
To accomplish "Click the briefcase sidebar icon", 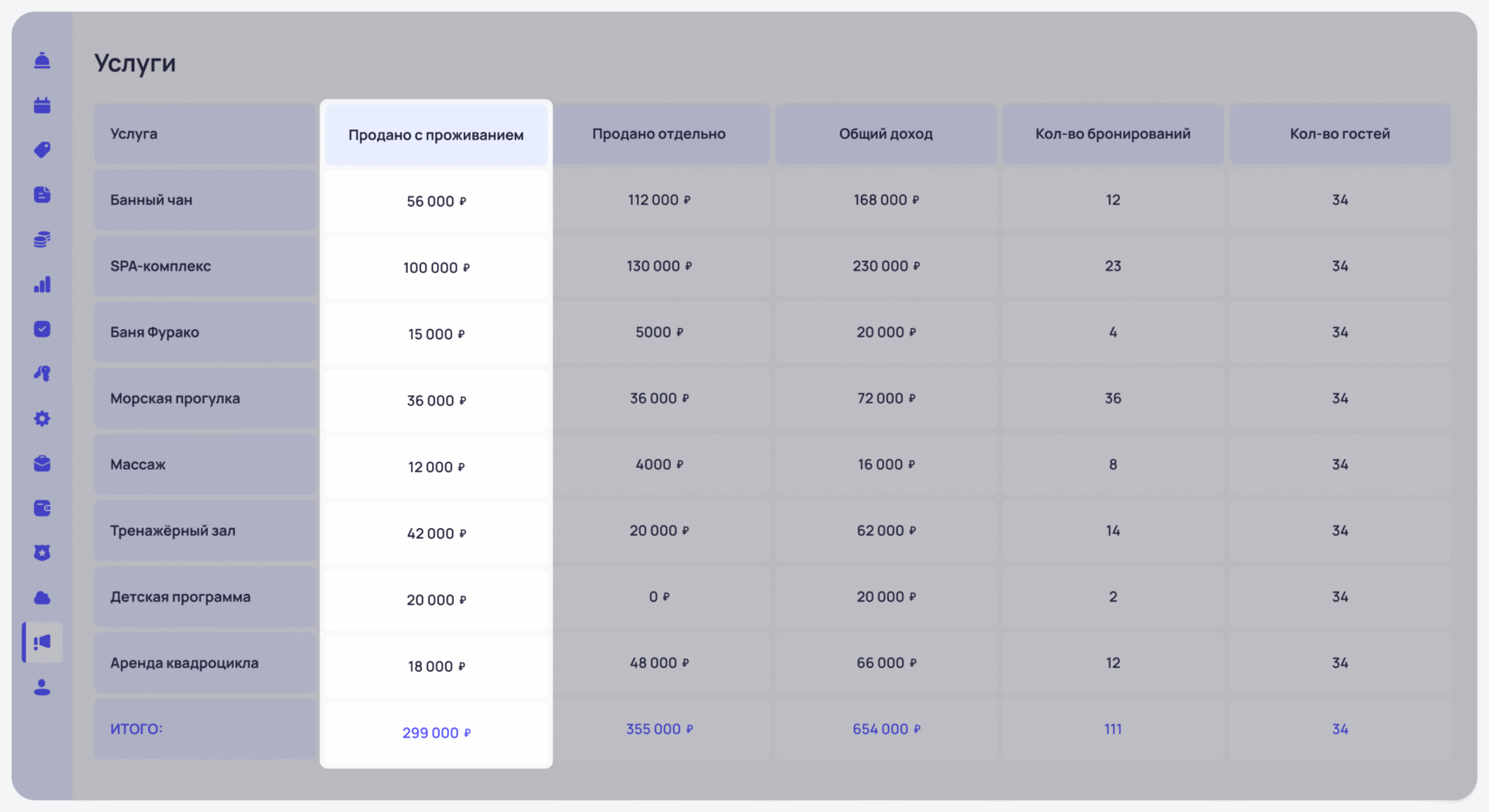I will coord(42,464).
